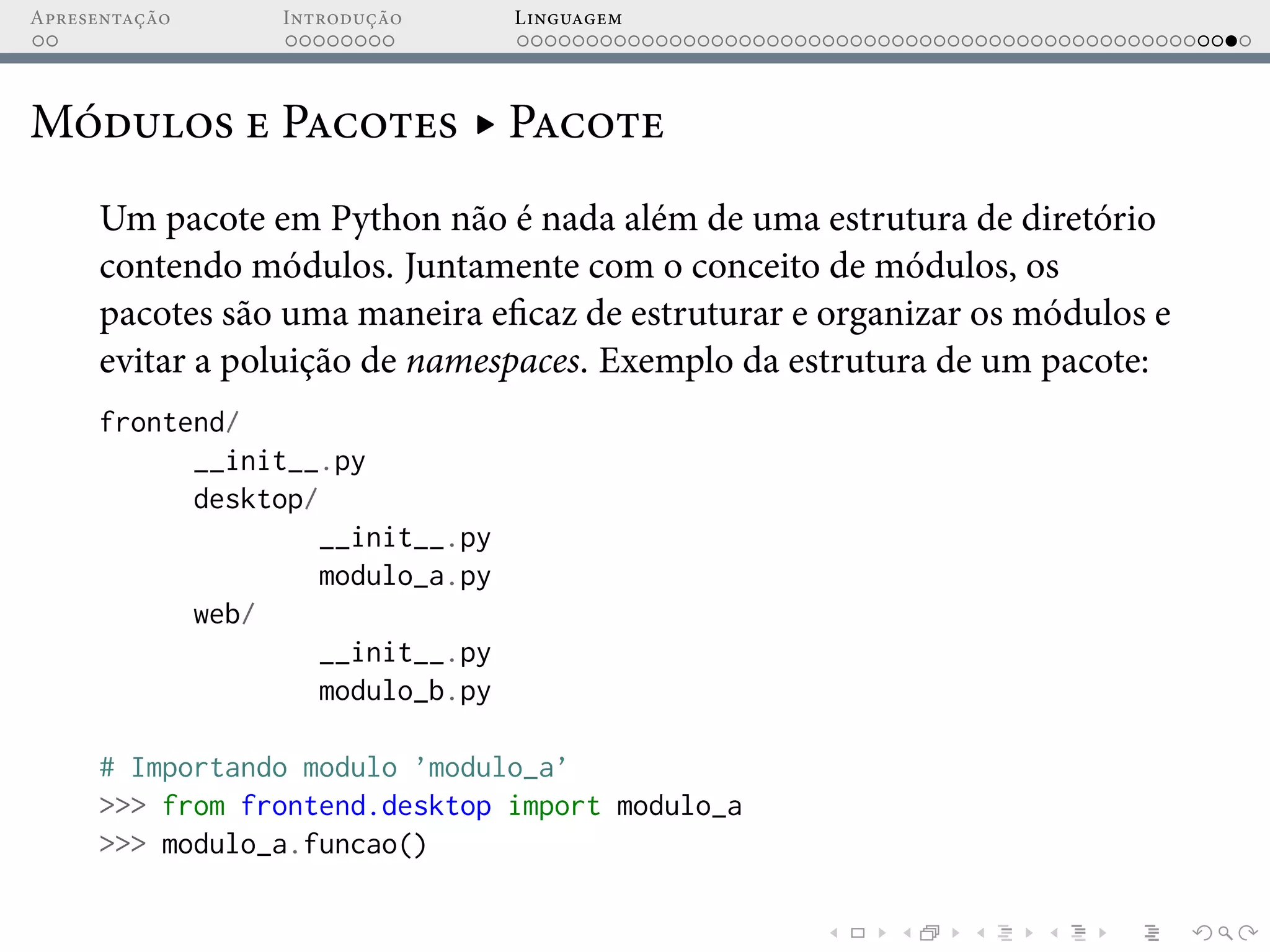Click '__init__.py' inside desktop/
The height and width of the screenshot is (952, 1270).
pyautogui.click(x=405, y=539)
